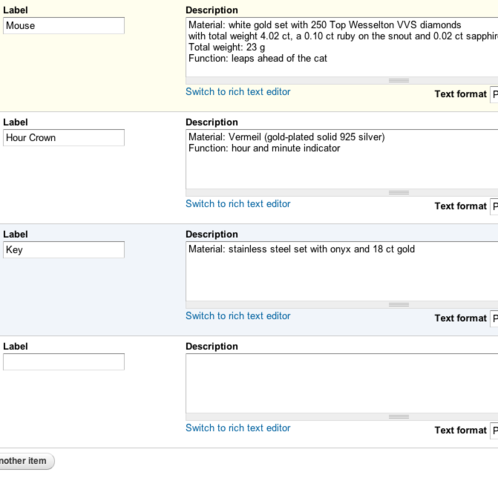Grab the resize grip under Mouse description
Image resolution: width=498 pixels, height=478 pixels.
point(399,80)
